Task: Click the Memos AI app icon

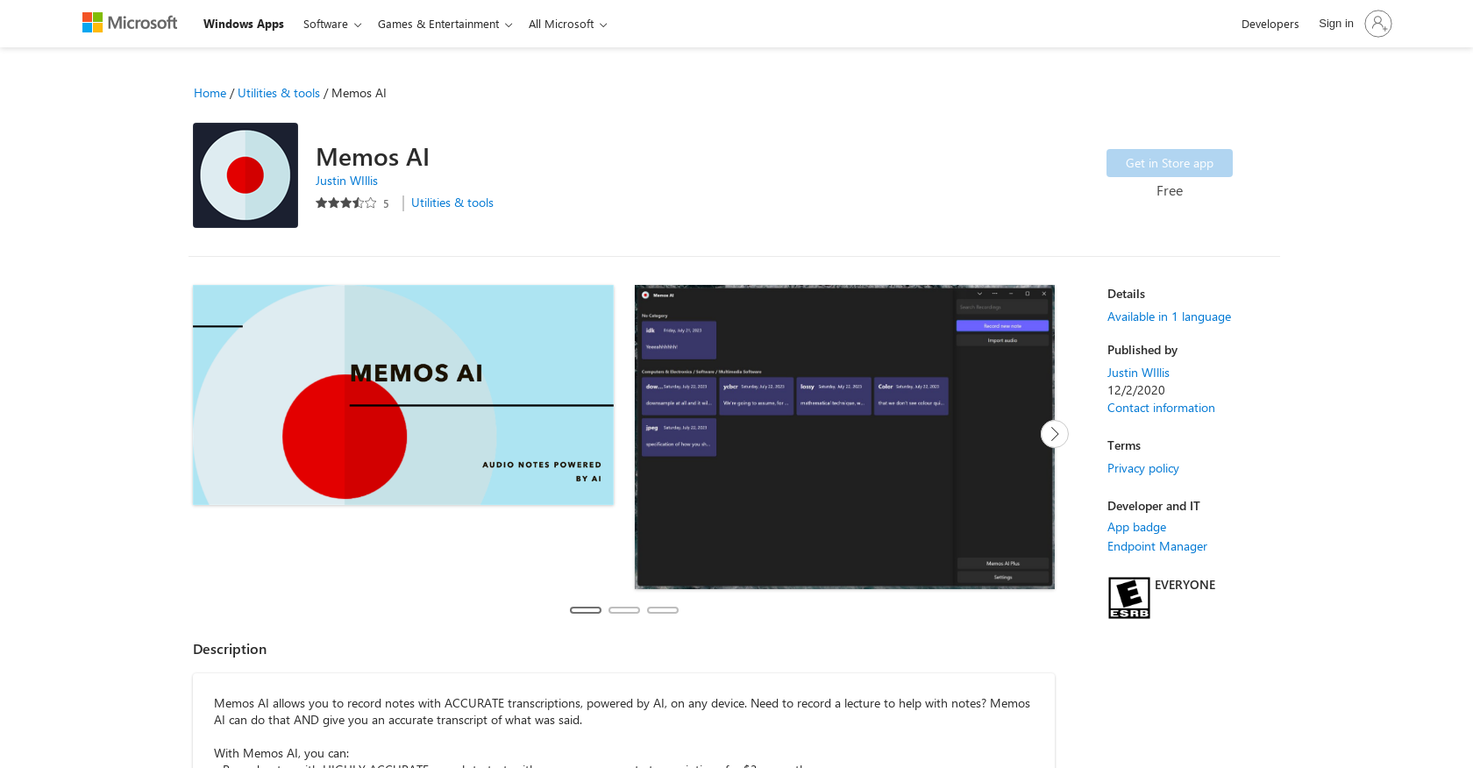Action: [245, 175]
